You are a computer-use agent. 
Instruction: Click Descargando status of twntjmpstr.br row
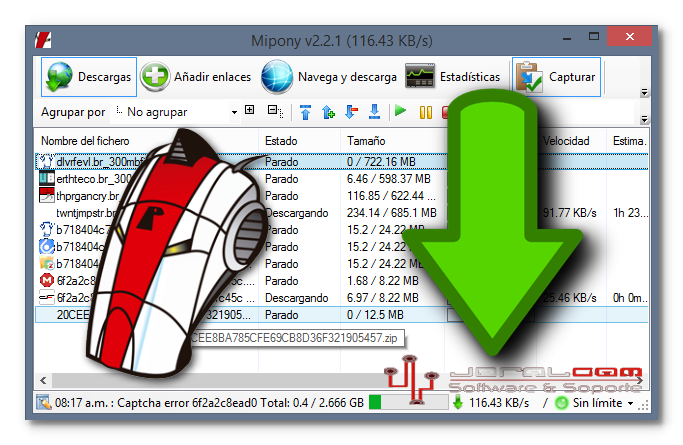click(297, 213)
